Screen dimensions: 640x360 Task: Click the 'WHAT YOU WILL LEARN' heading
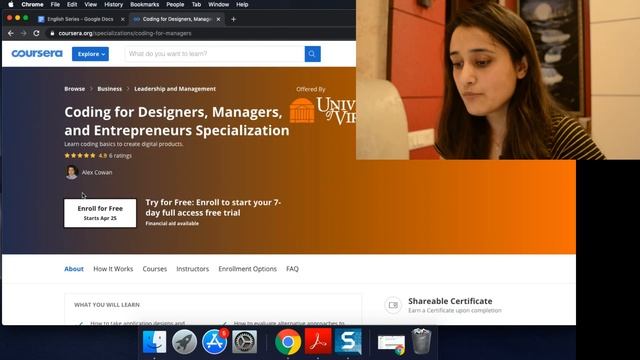coord(107,304)
